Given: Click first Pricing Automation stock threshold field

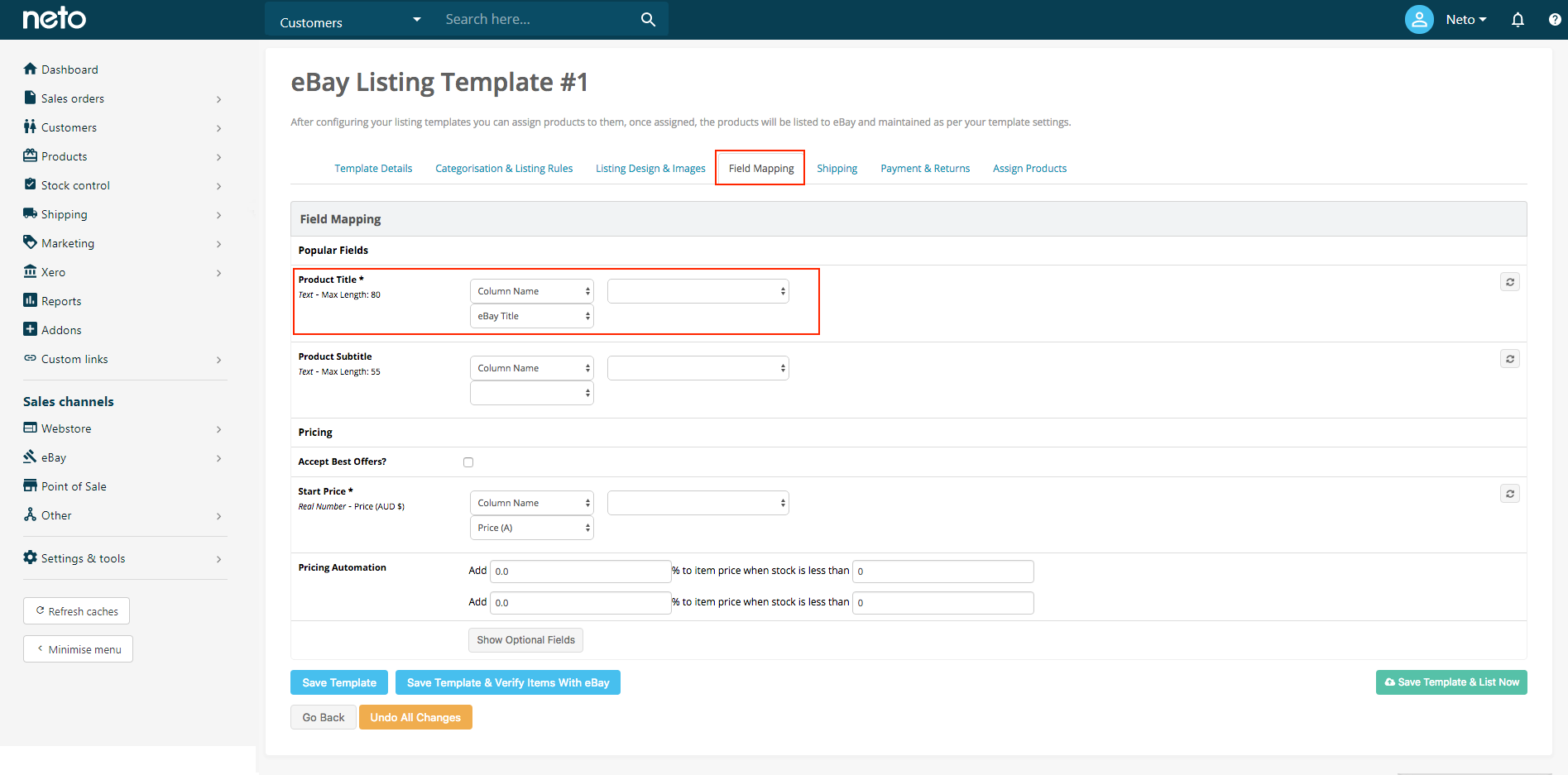Looking at the screenshot, I should click(x=942, y=572).
